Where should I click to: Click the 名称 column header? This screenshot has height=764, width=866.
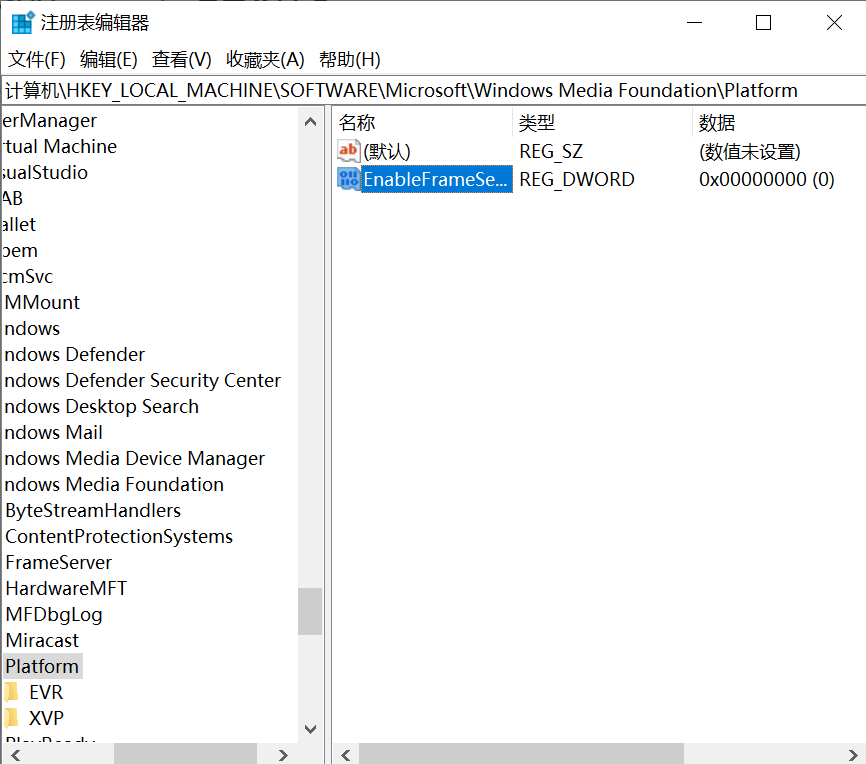coord(424,123)
